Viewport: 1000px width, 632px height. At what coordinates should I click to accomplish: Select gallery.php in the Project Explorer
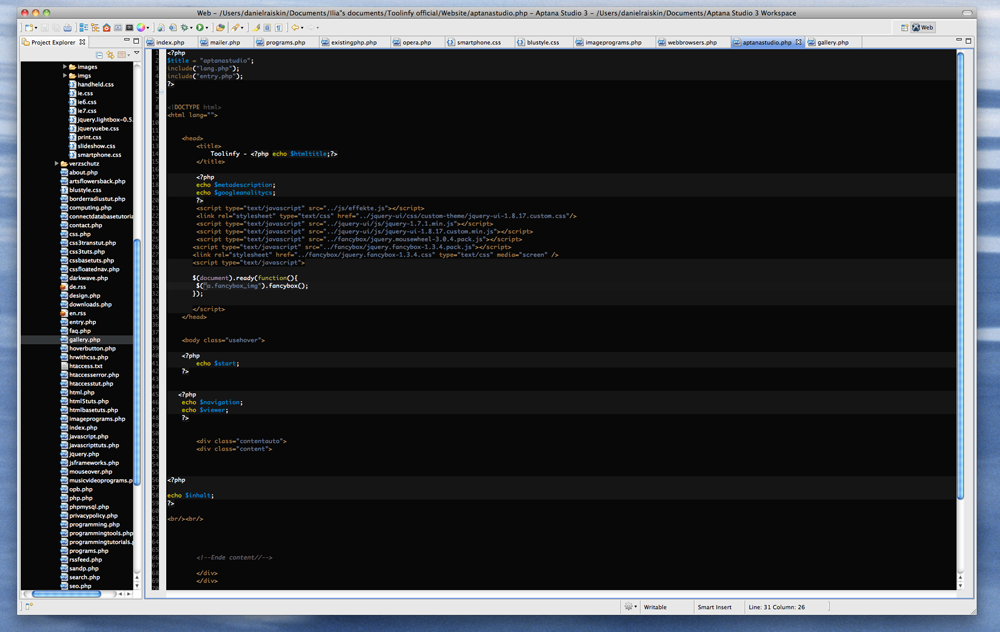[84, 340]
